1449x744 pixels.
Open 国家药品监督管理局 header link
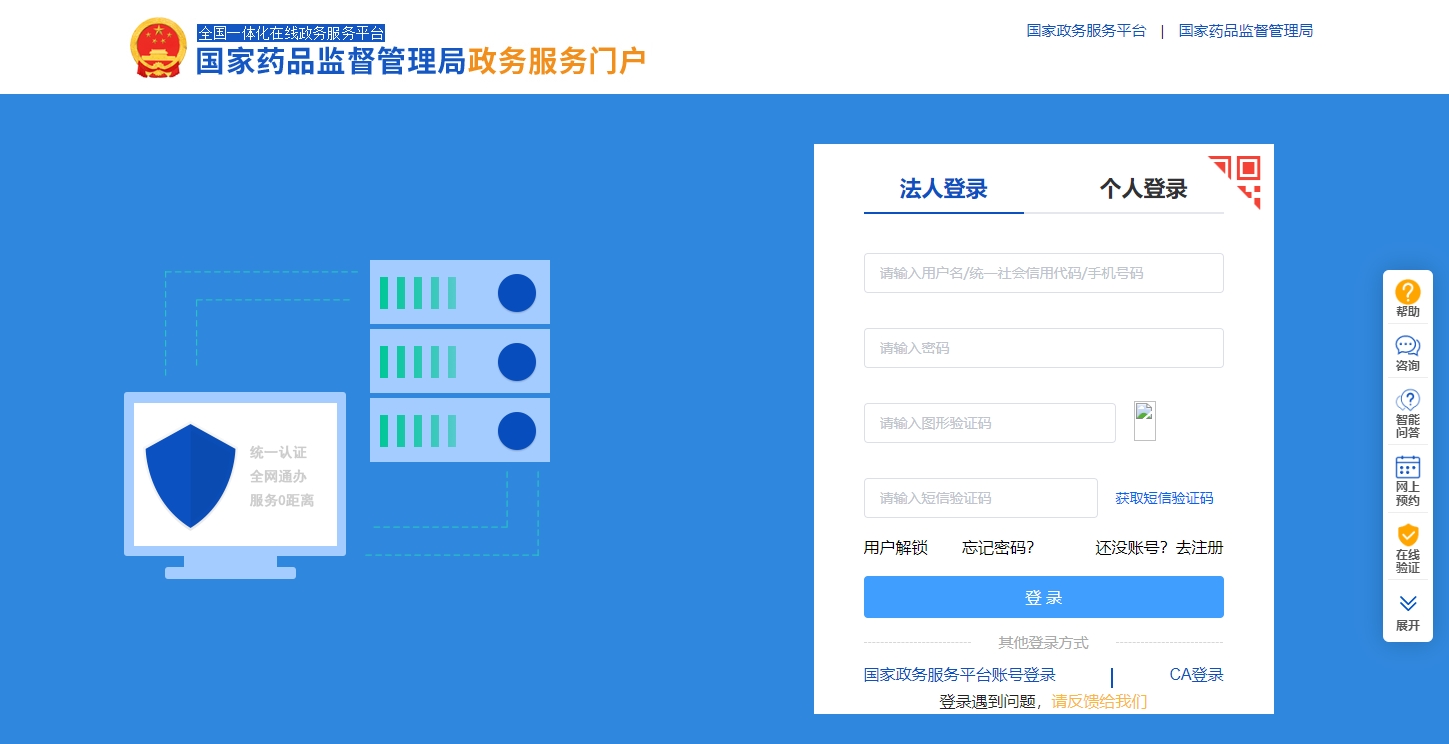tap(1246, 31)
